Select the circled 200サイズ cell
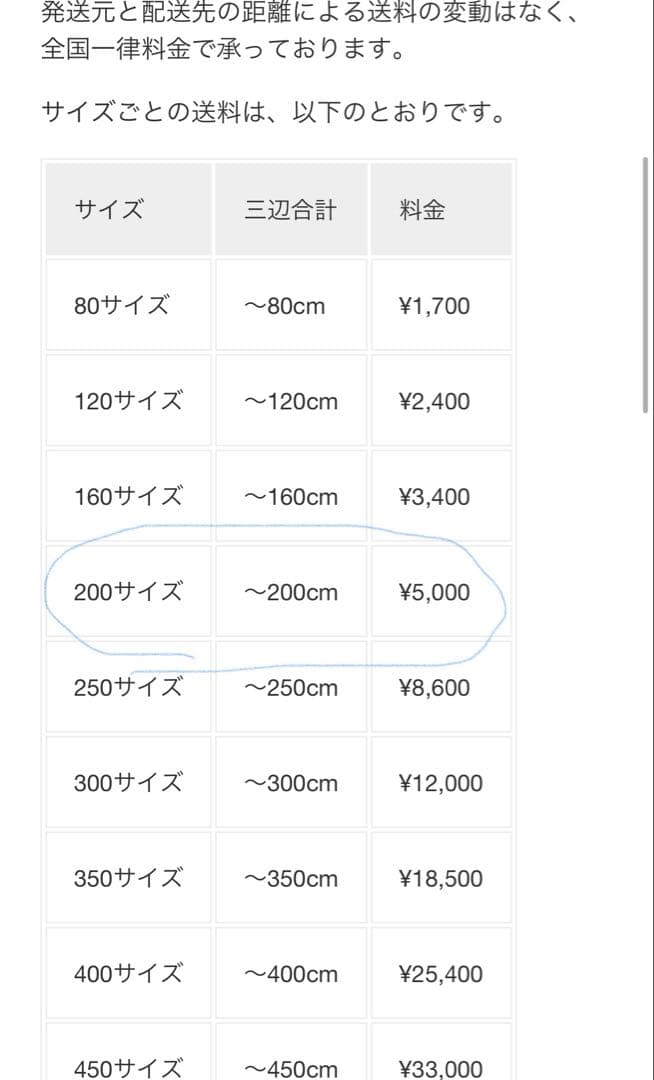654x1080 pixels. coord(128,592)
